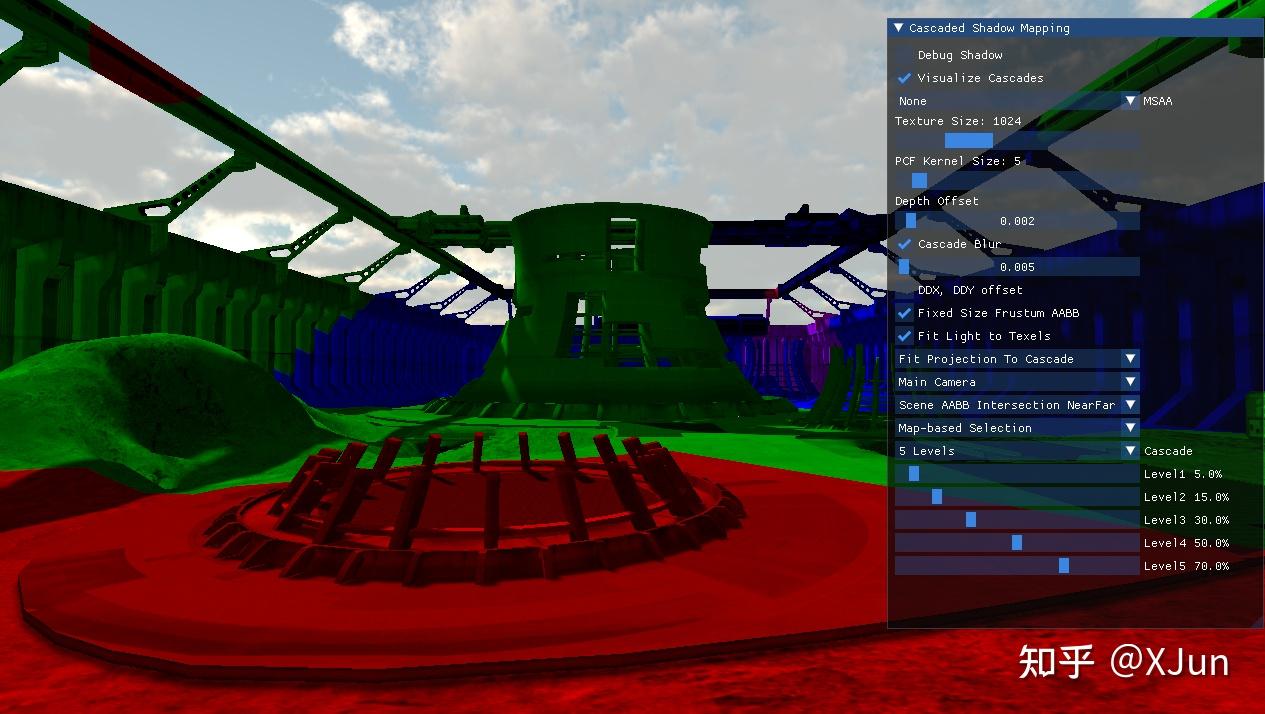Enable the DDX, DDY offset checkbox
The width and height of the screenshot is (1265, 714).
point(905,290)
